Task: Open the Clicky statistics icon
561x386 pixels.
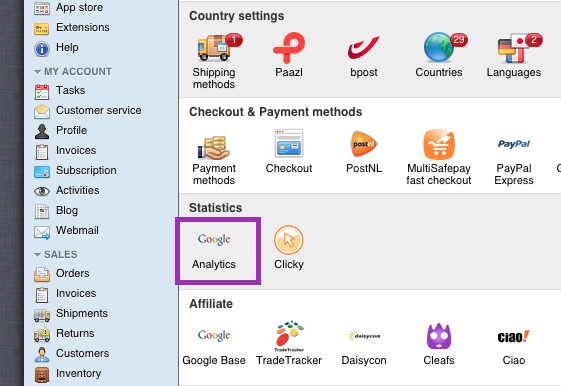Action: 289,248
